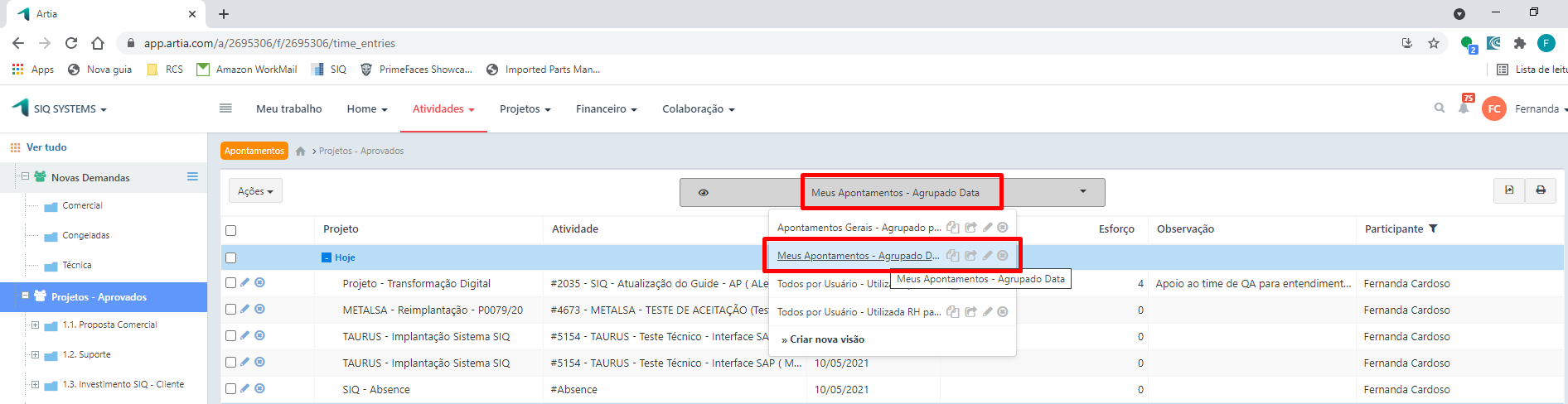Open Projetos - Aprovados breadcrumb
Image resolution: width=1568 pixels, height=404 pixels.
pyautogui.click(x=361, y=151)
